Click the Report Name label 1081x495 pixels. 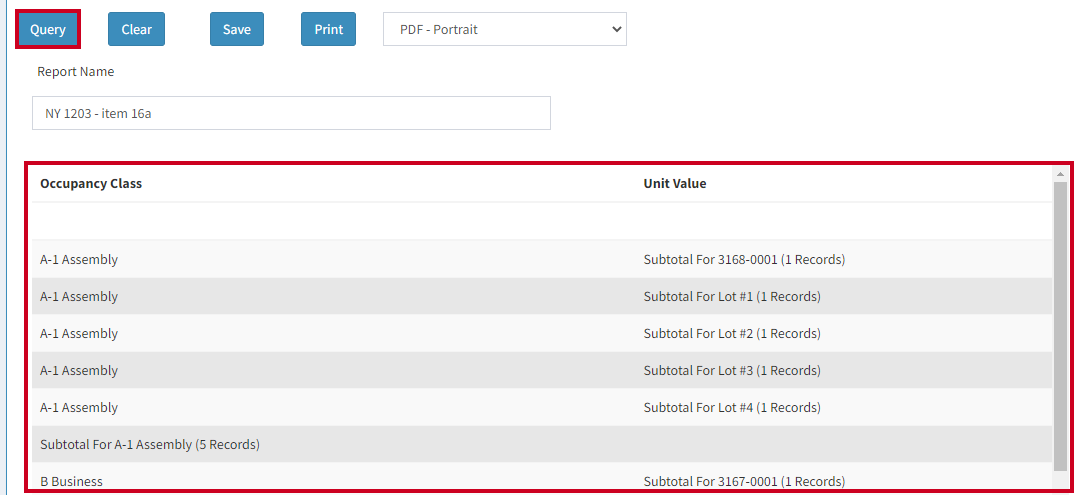click(76, 72)
